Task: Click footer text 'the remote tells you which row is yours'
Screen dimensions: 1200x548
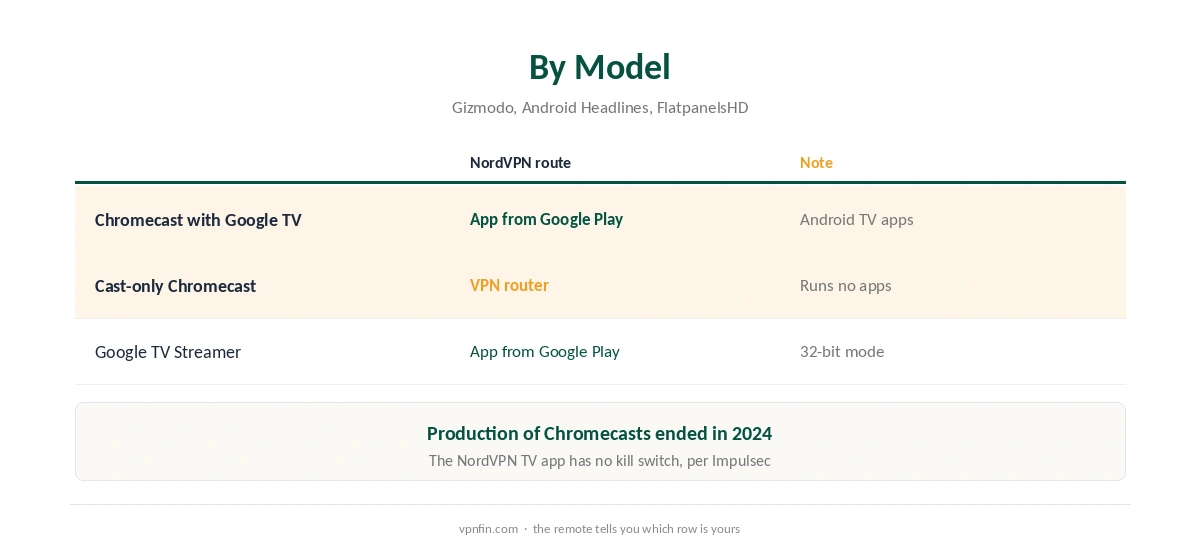Action: tap(636, 529)
